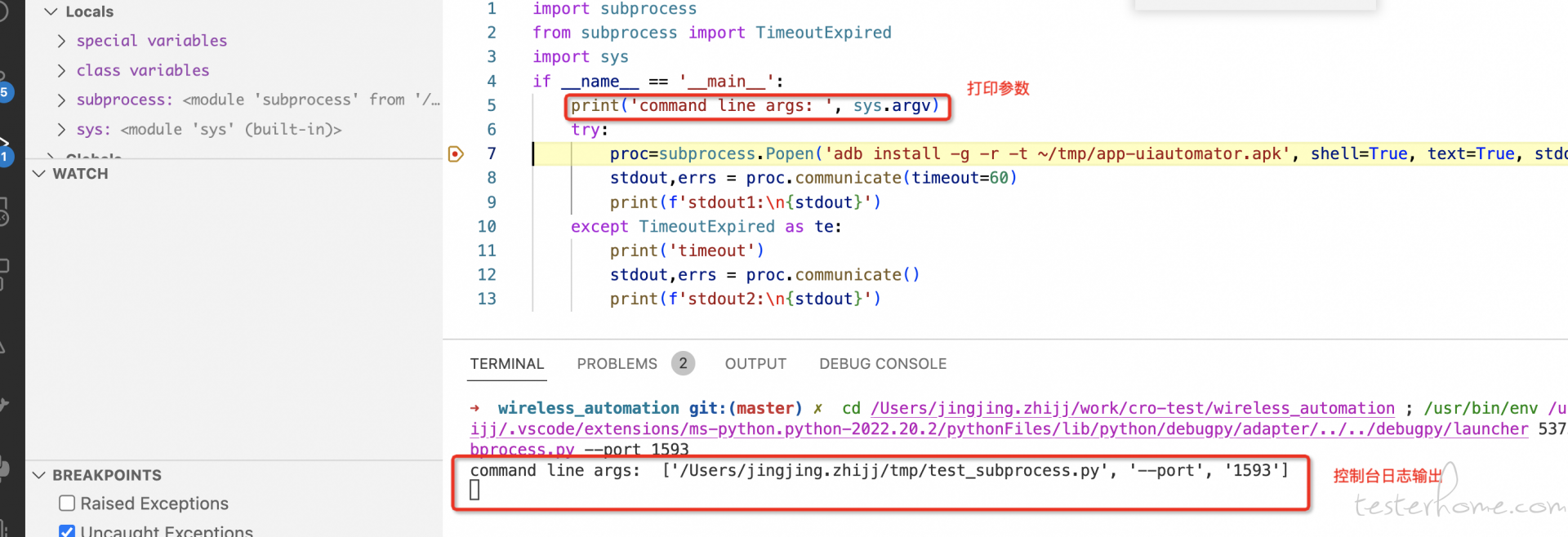Click line number 13 in the gutter

(487, 299)
